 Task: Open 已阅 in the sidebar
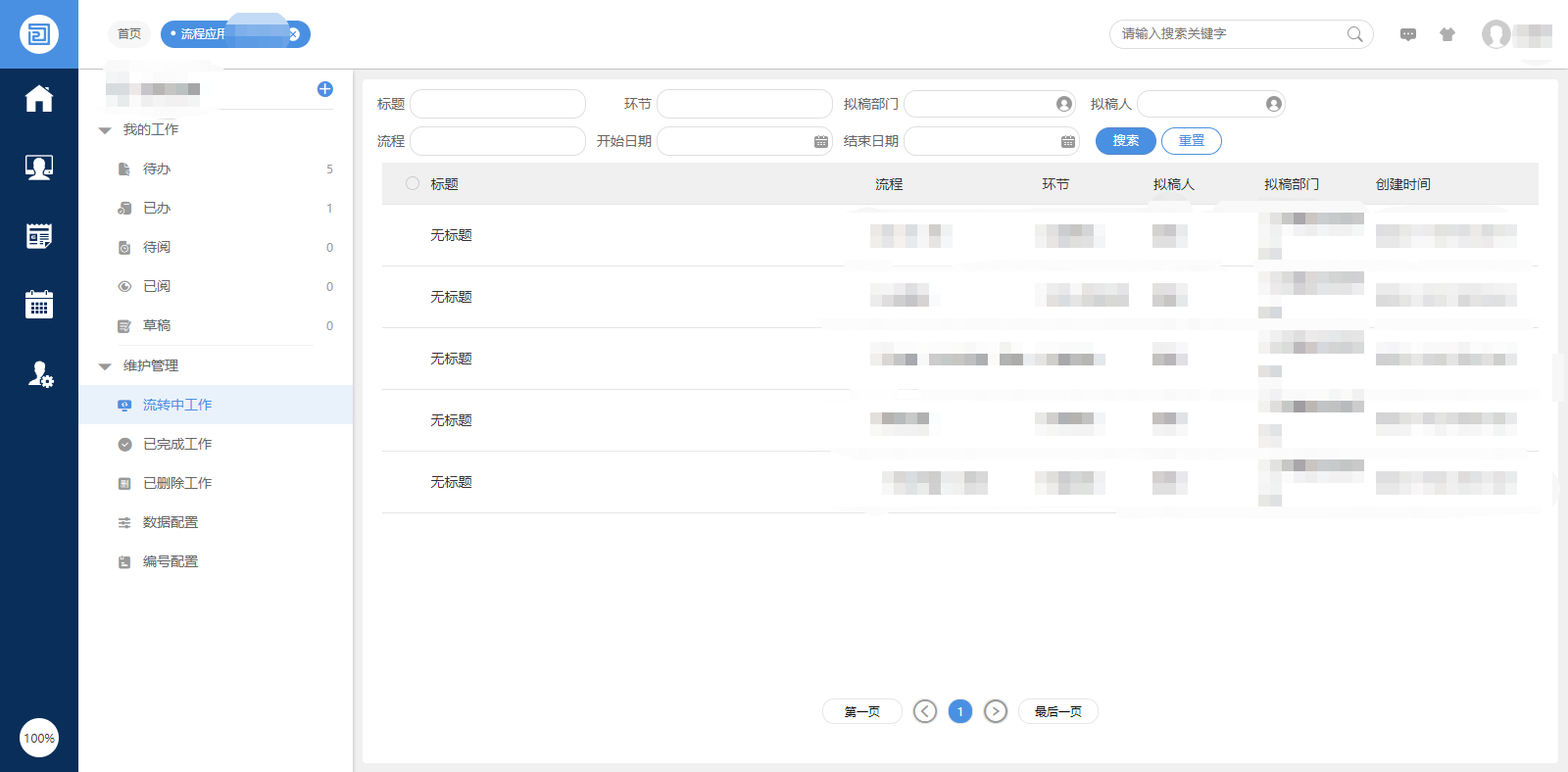pos(216,287)
